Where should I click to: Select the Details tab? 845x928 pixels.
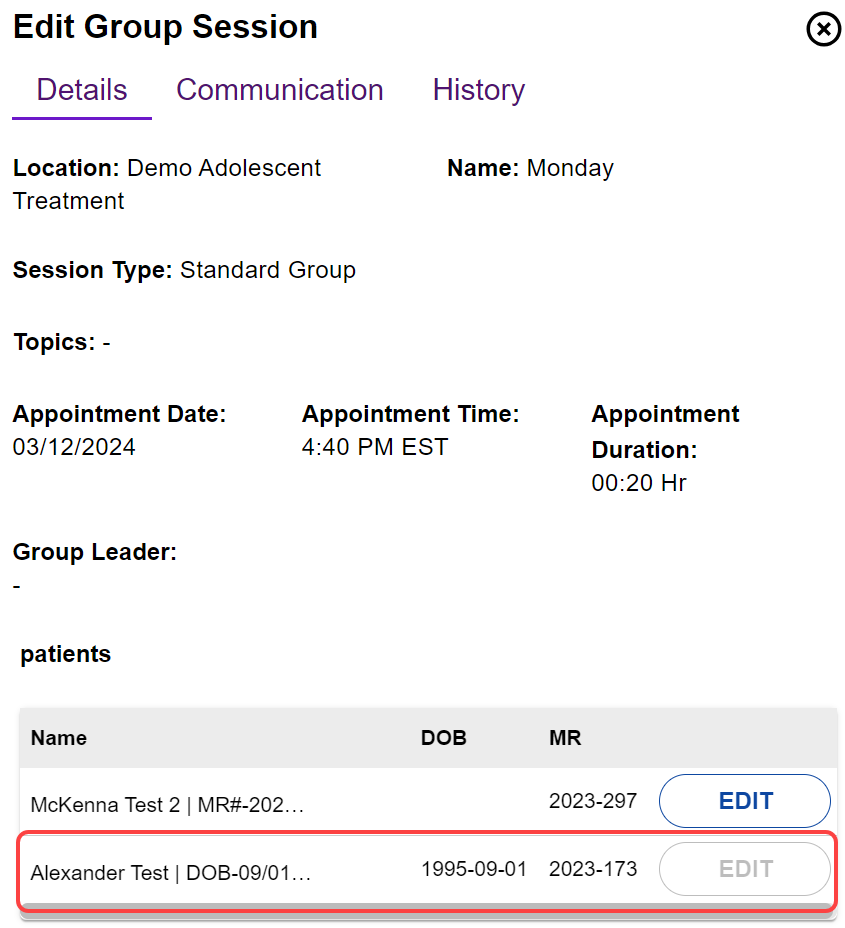[82, 90]
